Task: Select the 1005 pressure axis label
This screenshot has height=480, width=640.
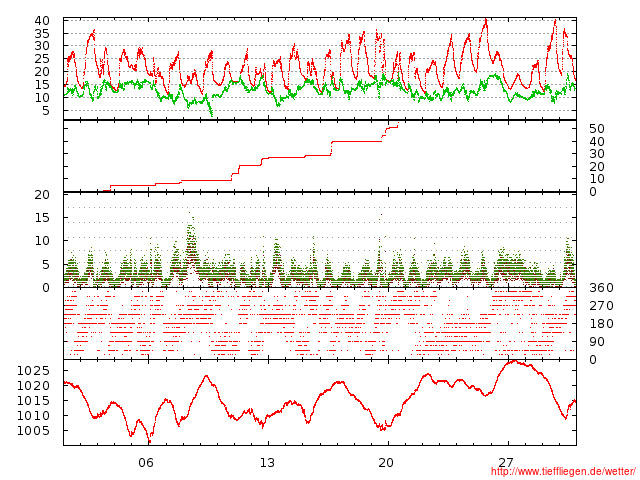Action: [33, 431]
